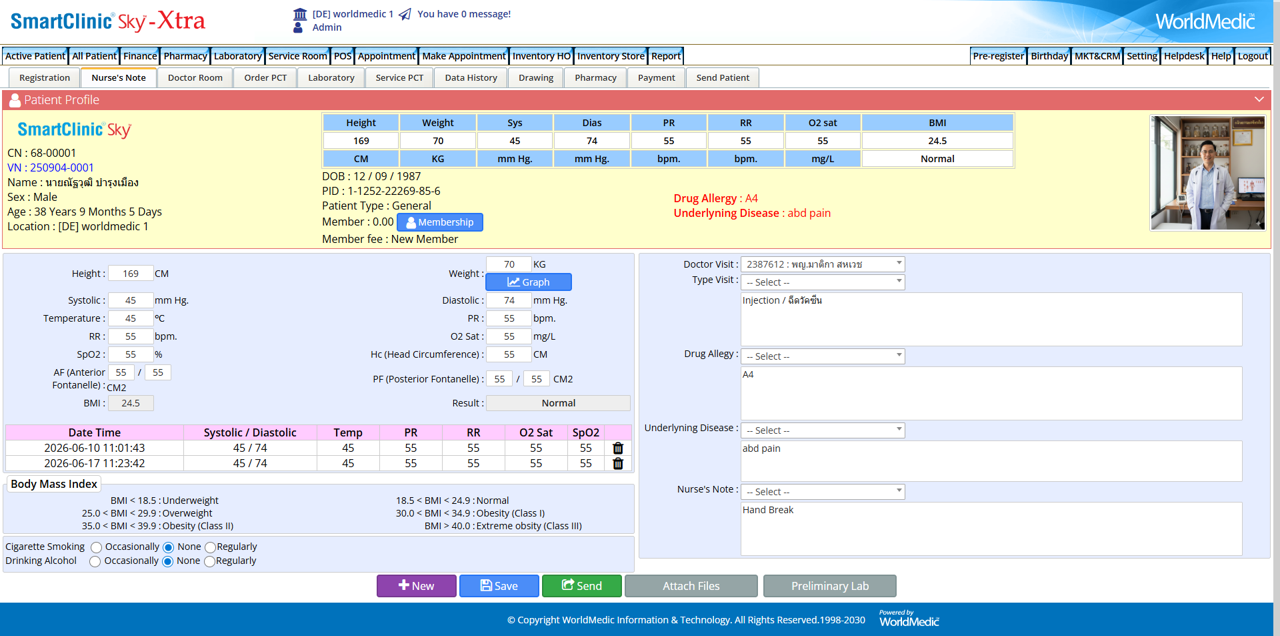Open the Inventory Store menu
Viewport: 1280px width, 636px height.
pyautogui.click(x=611, y=56)
